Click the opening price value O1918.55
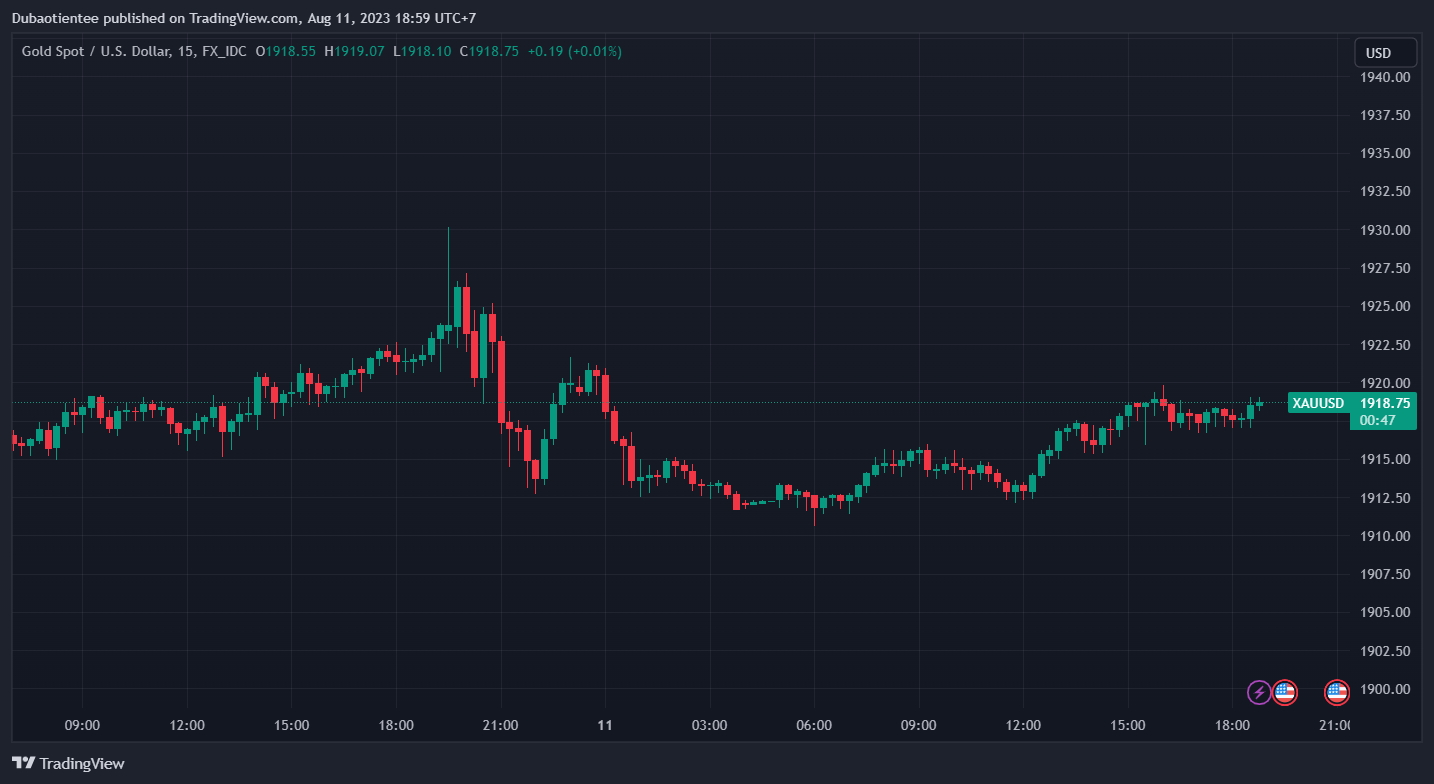Screen dimensions: 1434x784 (286, 51)
